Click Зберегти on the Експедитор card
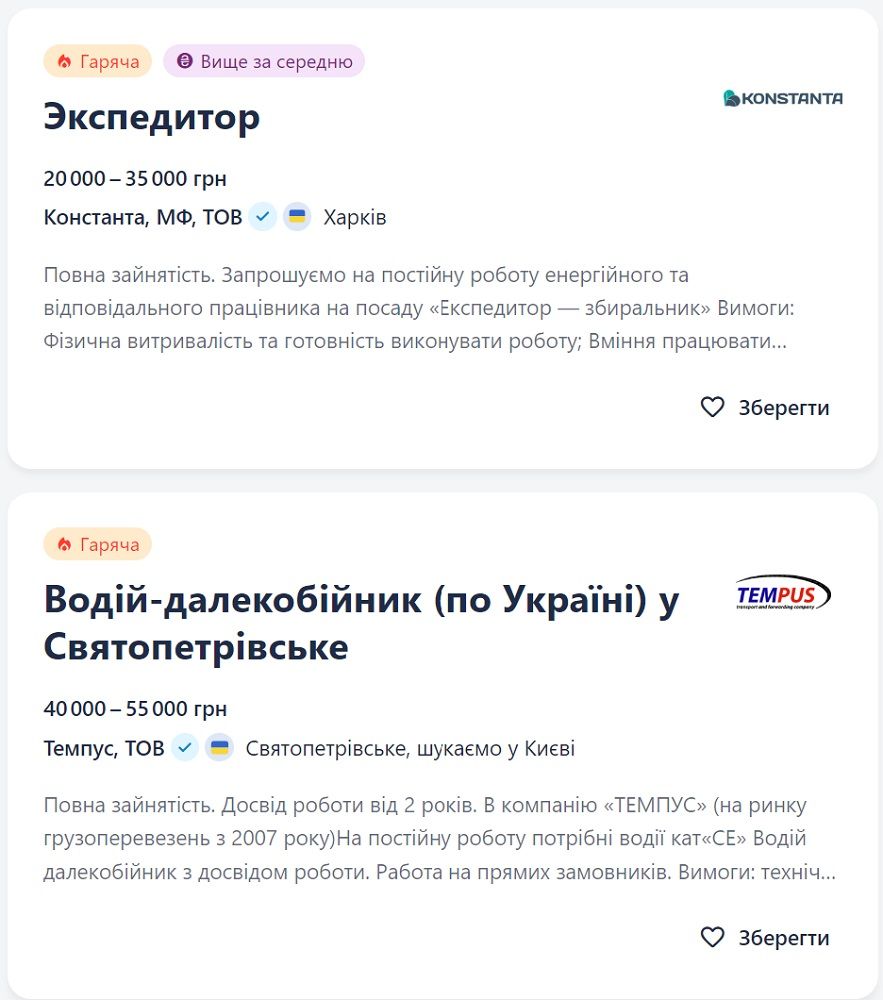883x1000 pixels. pos(782,407)
